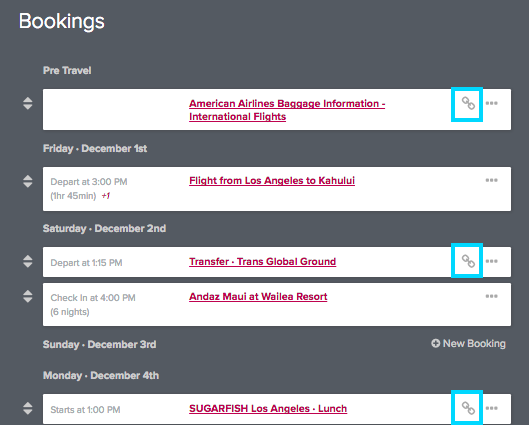Open SUGARFISH Los Angeles Lunch booking
Screen dimensions: 529x425
(x=268, y=409)
